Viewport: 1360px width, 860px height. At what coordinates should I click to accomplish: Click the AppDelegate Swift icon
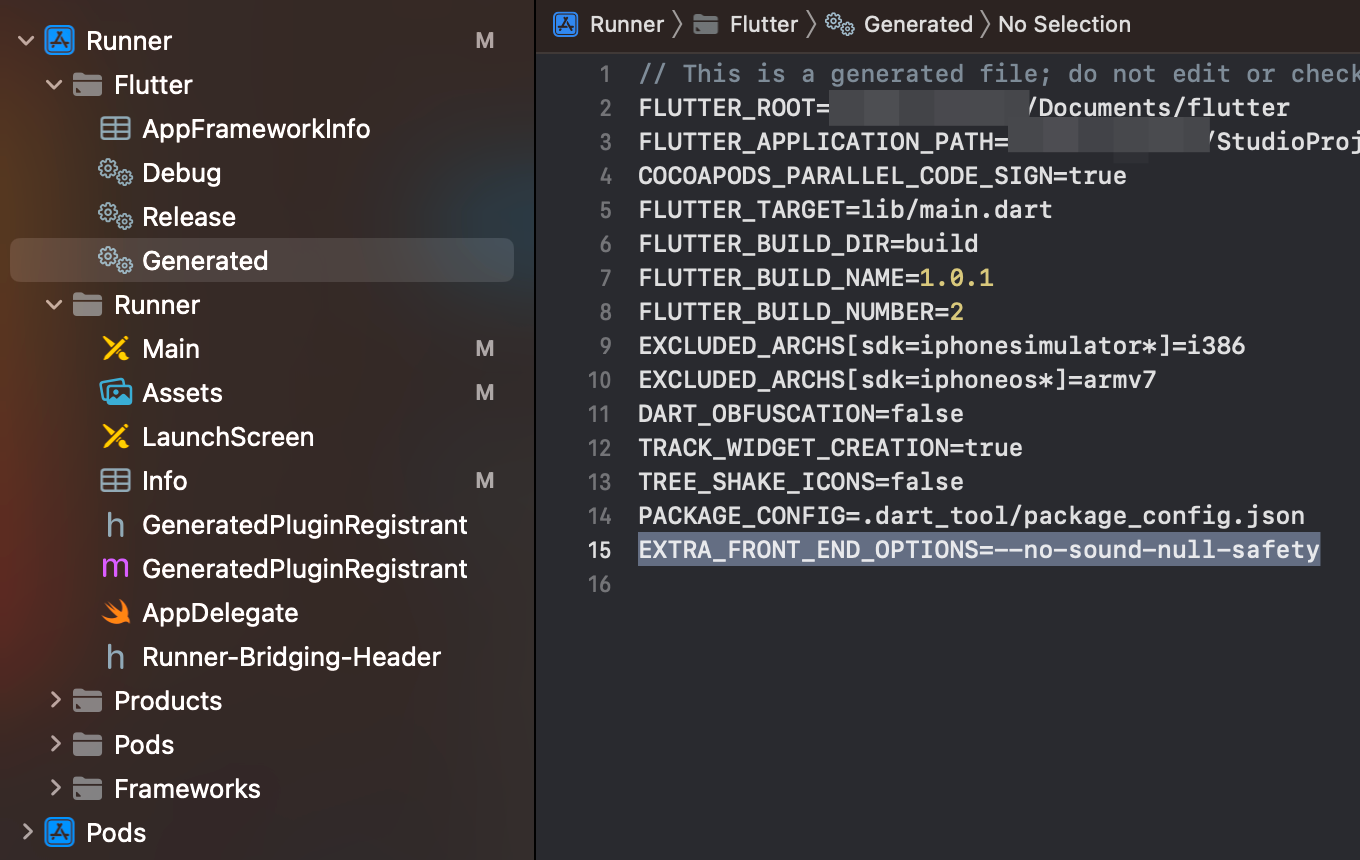click(x=116, y=613)
